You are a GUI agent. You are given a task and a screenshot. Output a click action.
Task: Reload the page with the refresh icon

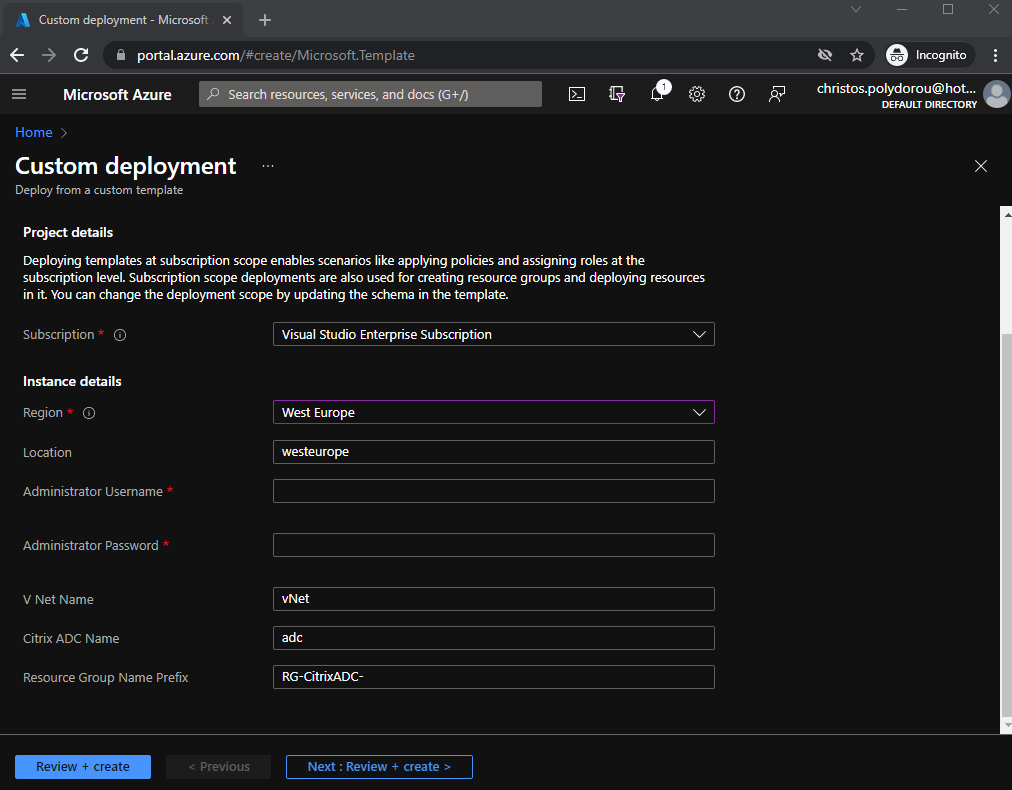(x=81, y=56)
